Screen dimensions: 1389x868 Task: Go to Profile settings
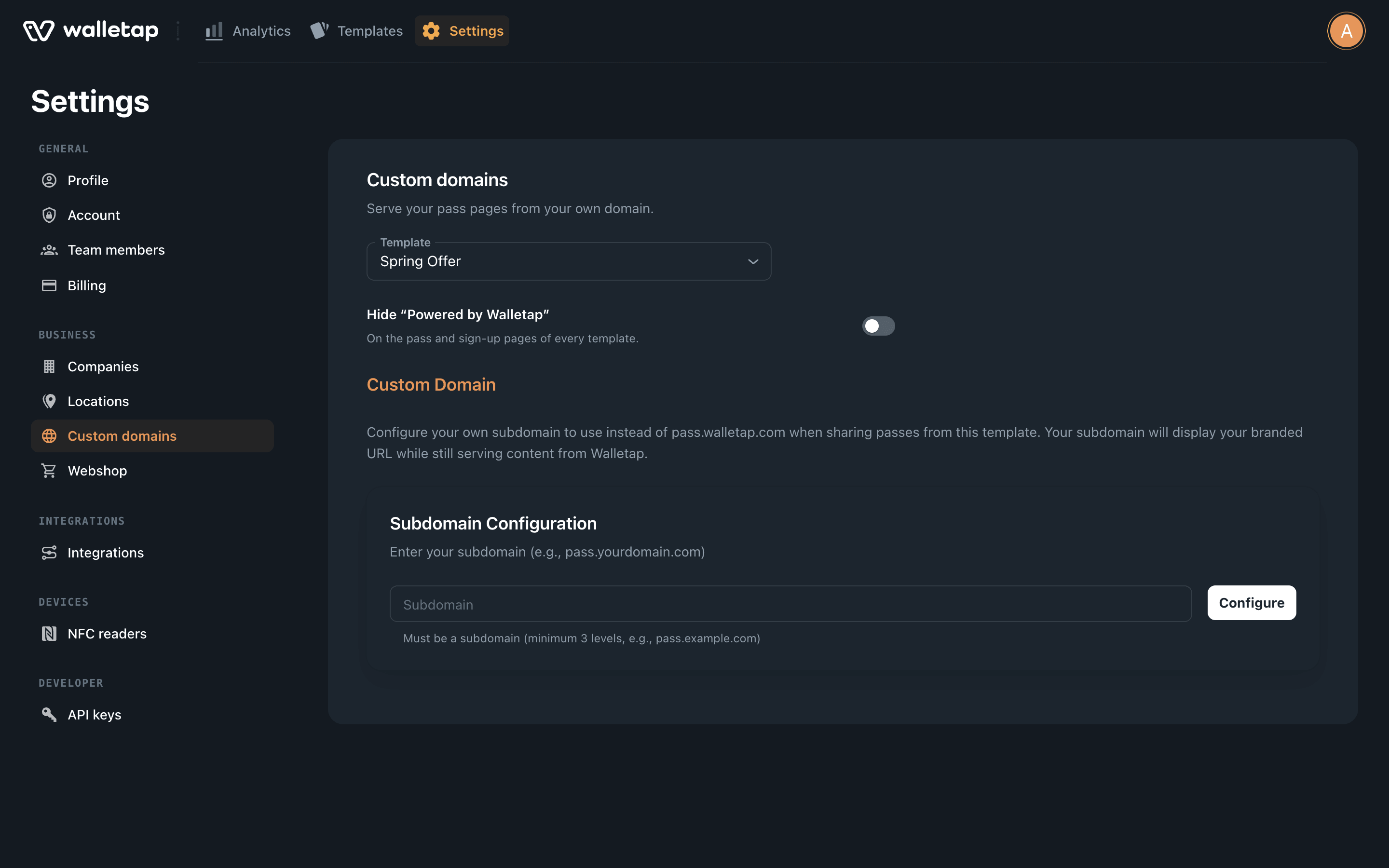tap(152, 180)
